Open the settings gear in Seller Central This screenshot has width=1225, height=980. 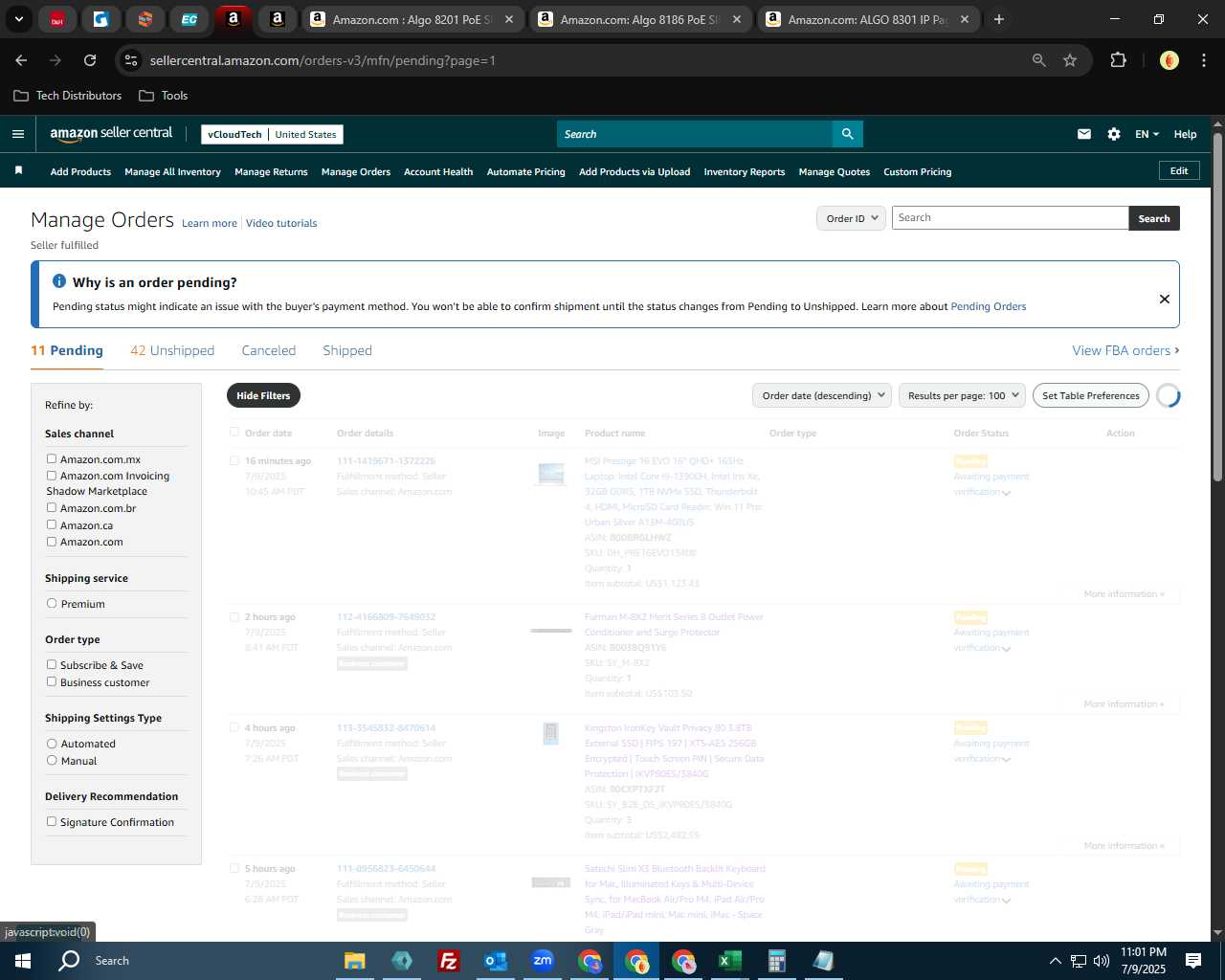[1114, 134]
